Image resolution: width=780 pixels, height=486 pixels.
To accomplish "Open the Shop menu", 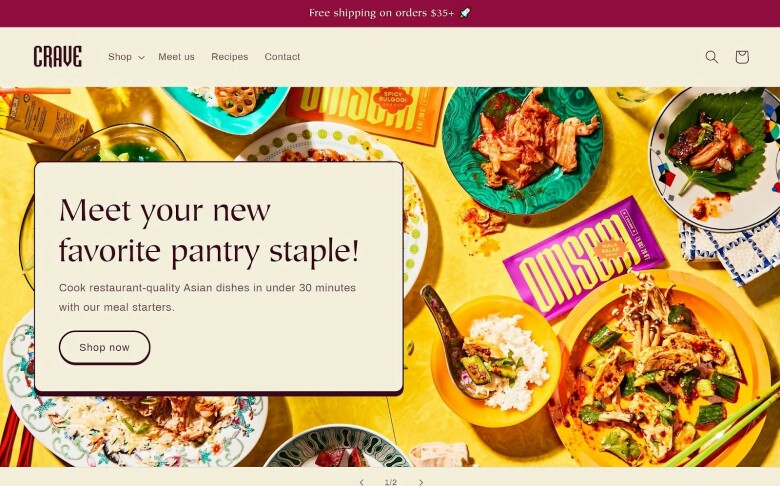I will 120,57.
